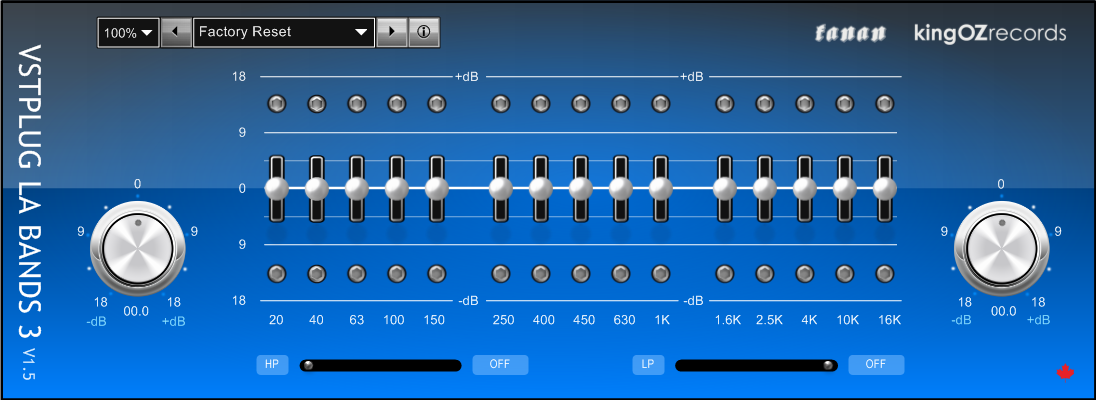Viewport: 1096px width, 400px height.
Task: Click the fanan logo
Action: [x=851, y=33]
